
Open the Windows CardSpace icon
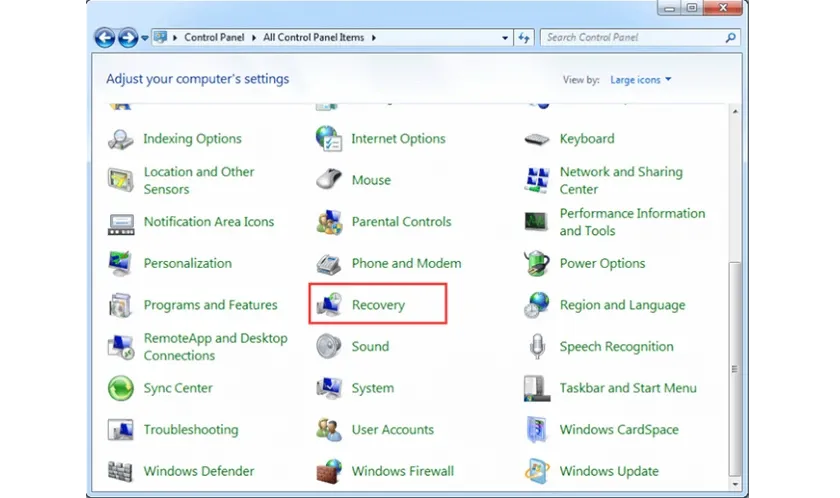(x=536, y=429)
